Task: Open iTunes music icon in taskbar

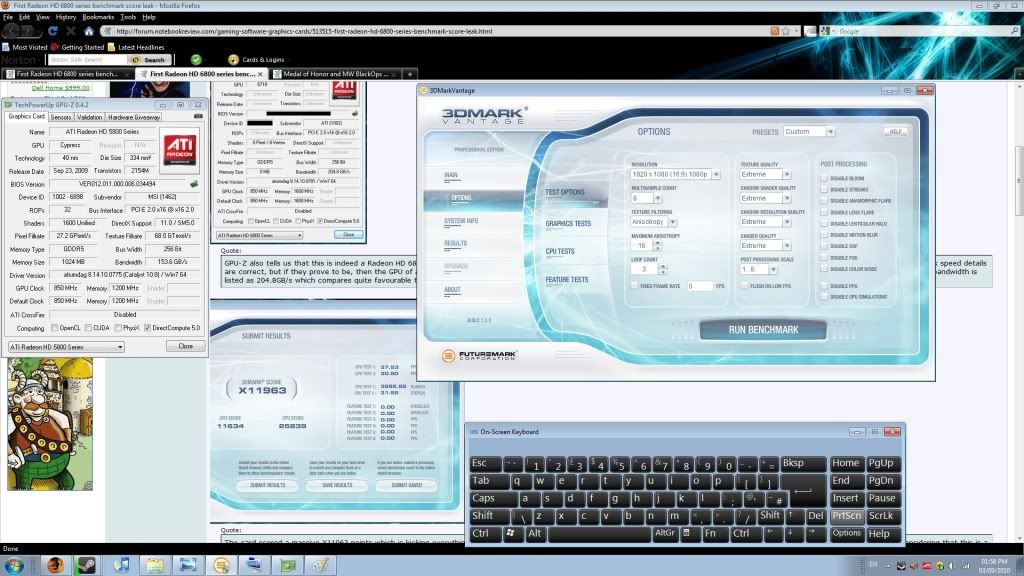Action: tap(121, 565)
